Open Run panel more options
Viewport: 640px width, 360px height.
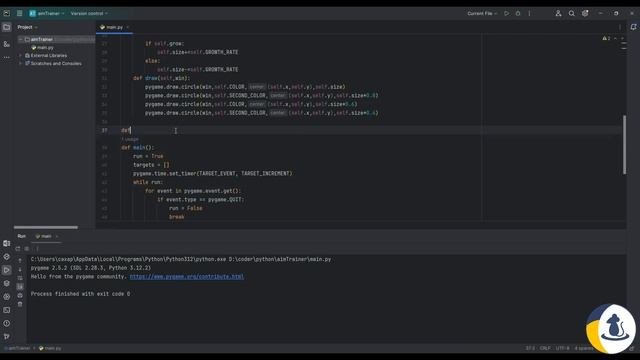point(37,249)
